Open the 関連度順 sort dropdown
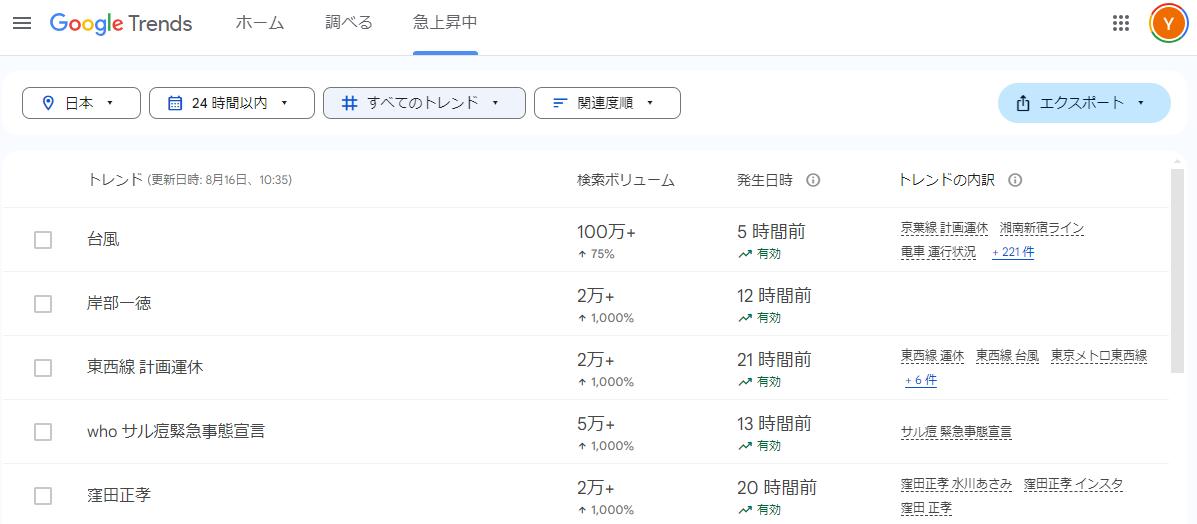This screenshot has width=1197, height=524. pos(607,103)
